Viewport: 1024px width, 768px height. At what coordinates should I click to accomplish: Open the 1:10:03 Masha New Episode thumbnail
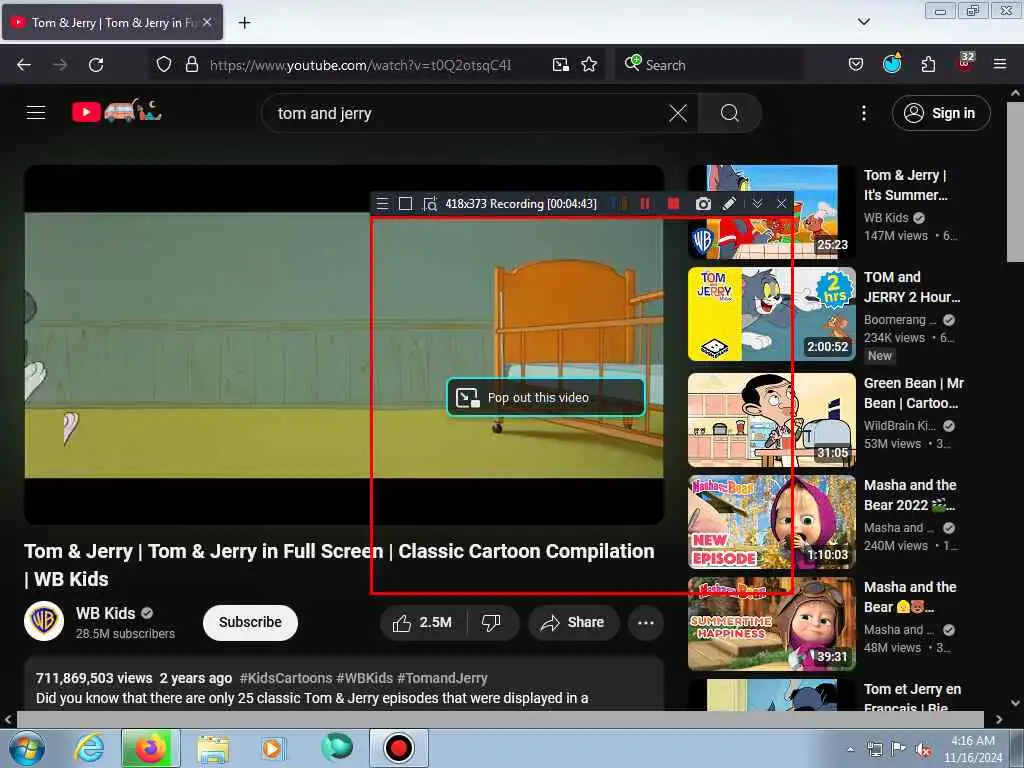[x=771, y=522]
